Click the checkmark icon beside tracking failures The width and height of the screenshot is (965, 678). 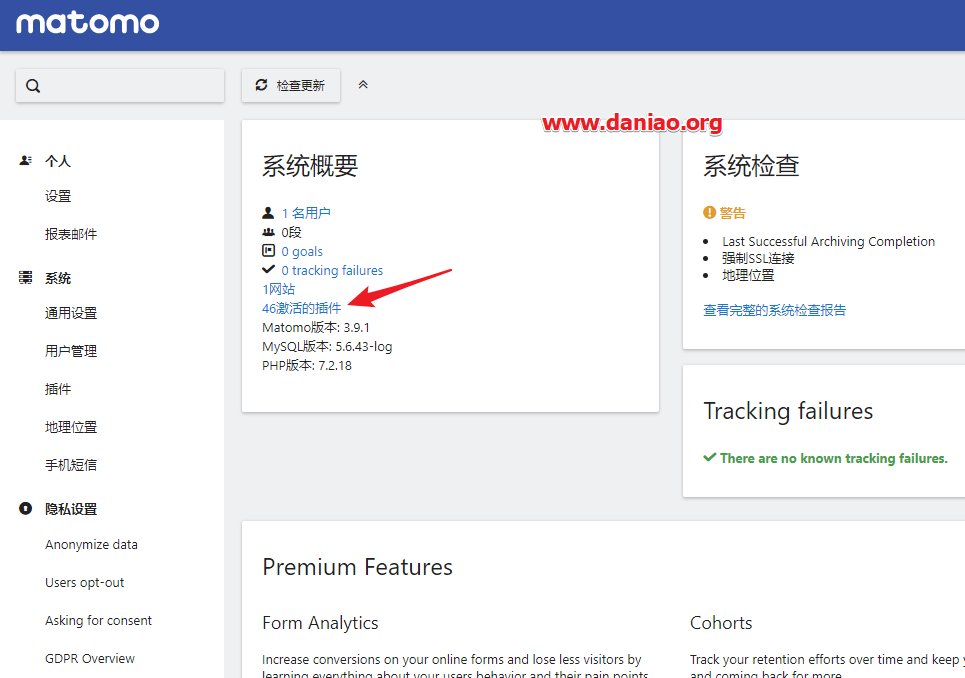[268, 269]
